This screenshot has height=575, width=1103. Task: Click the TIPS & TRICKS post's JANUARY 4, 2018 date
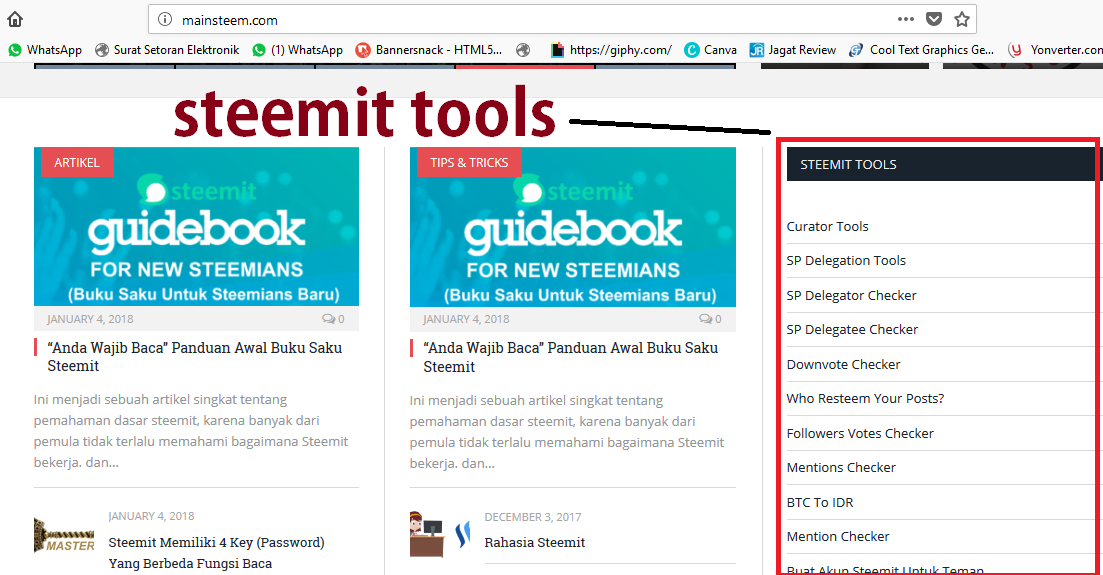[466, 319]
